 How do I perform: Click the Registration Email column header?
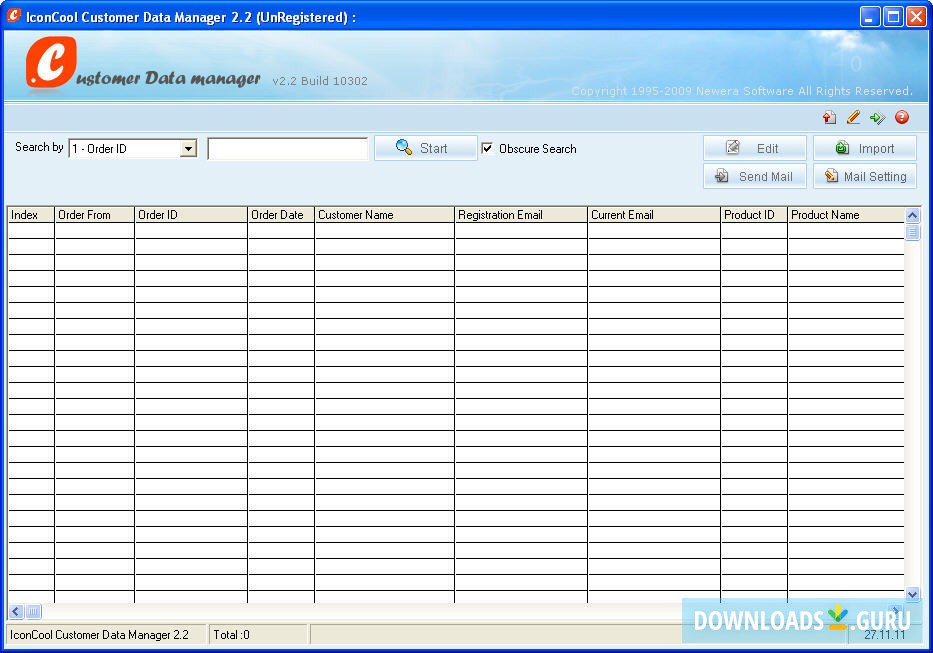520,215
